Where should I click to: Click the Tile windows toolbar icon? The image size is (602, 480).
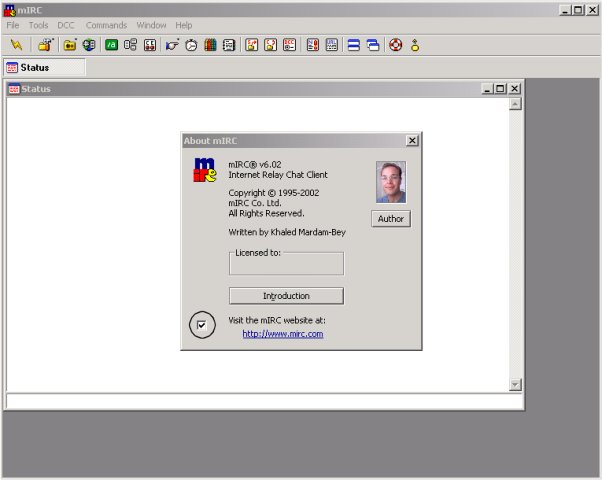(x=353, y=45)
